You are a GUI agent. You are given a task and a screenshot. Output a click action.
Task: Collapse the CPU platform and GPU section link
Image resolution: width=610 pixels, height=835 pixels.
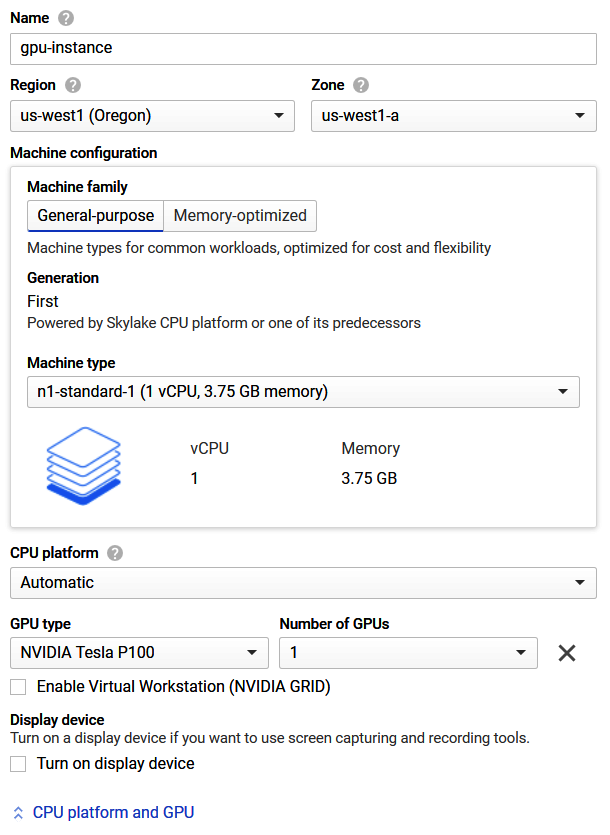coord(113,813)
